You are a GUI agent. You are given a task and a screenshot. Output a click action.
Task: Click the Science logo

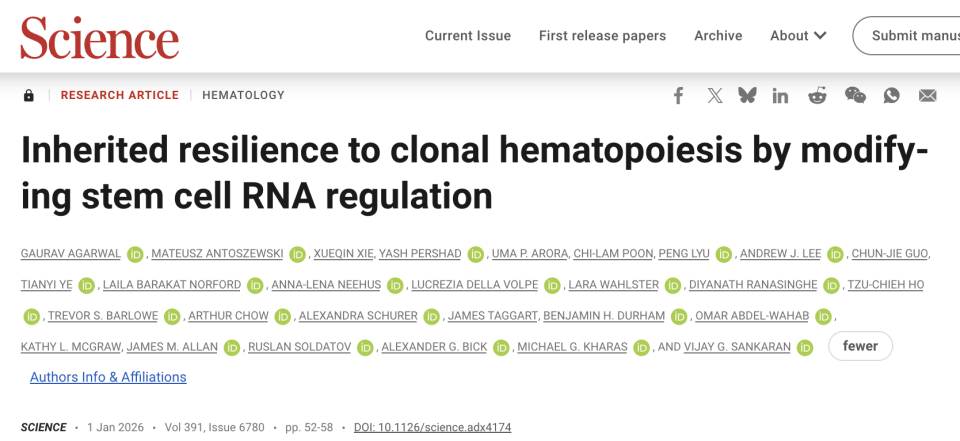click(x=100, y=37)
